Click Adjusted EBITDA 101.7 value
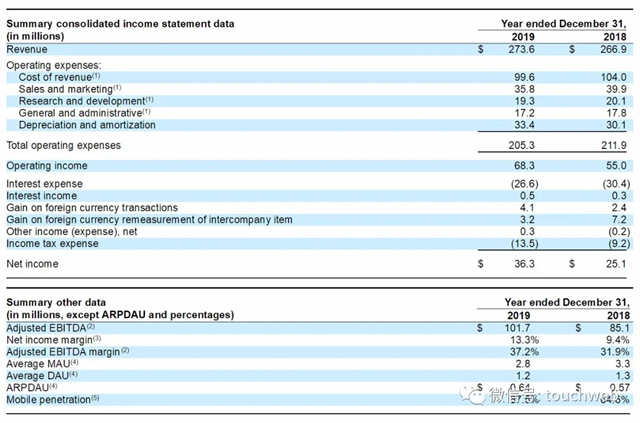This screenshot has height=423, width=640. tap(517, 328)
